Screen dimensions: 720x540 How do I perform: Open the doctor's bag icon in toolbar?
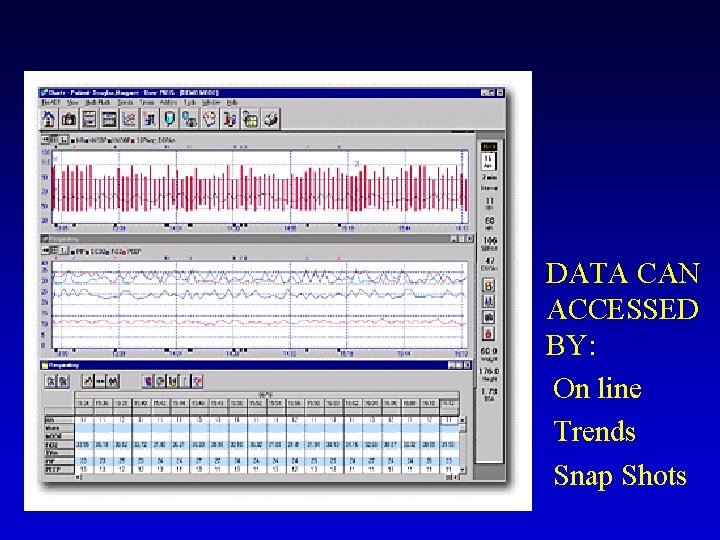click(x=69, y=119)
